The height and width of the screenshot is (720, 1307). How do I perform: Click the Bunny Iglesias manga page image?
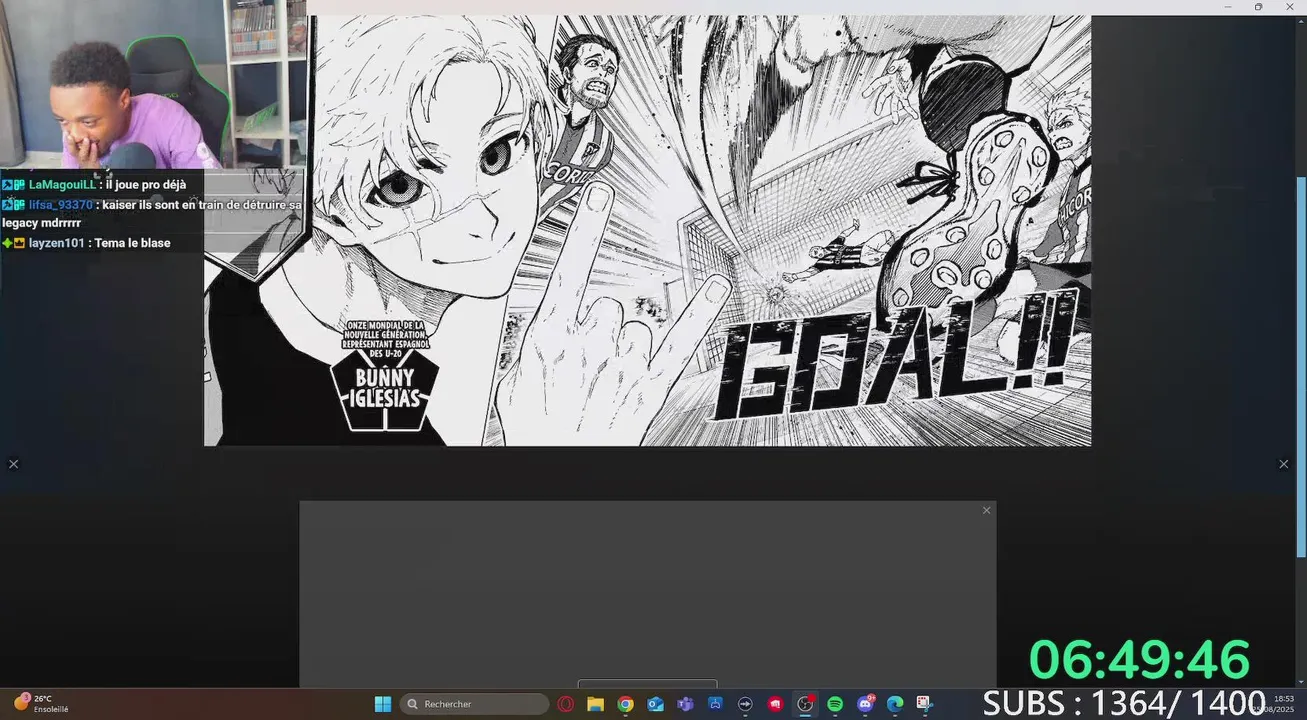(647, 230)
